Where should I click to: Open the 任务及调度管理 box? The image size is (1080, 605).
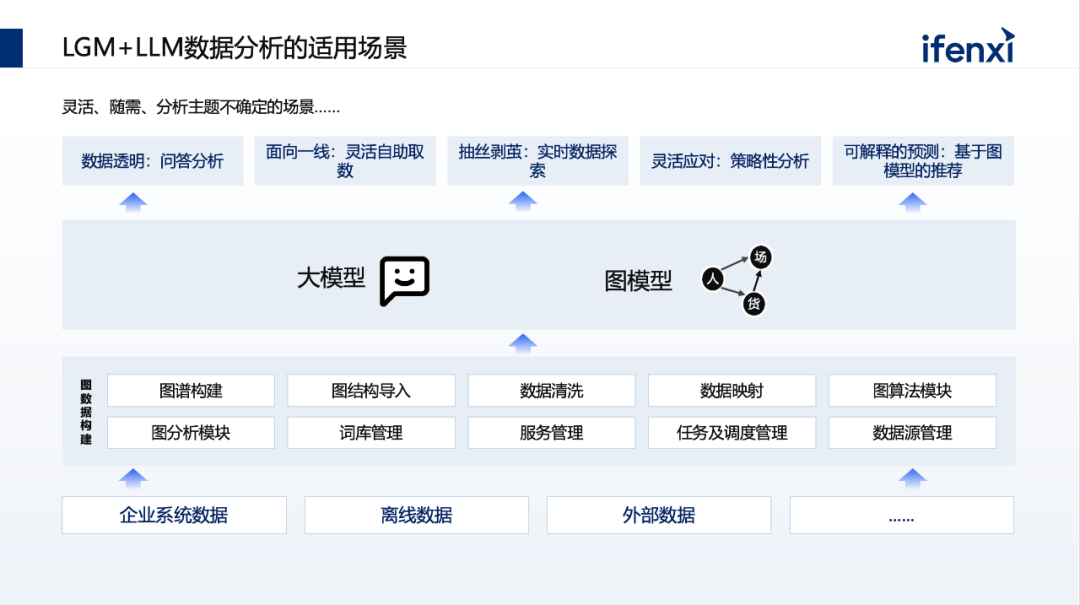732,433
